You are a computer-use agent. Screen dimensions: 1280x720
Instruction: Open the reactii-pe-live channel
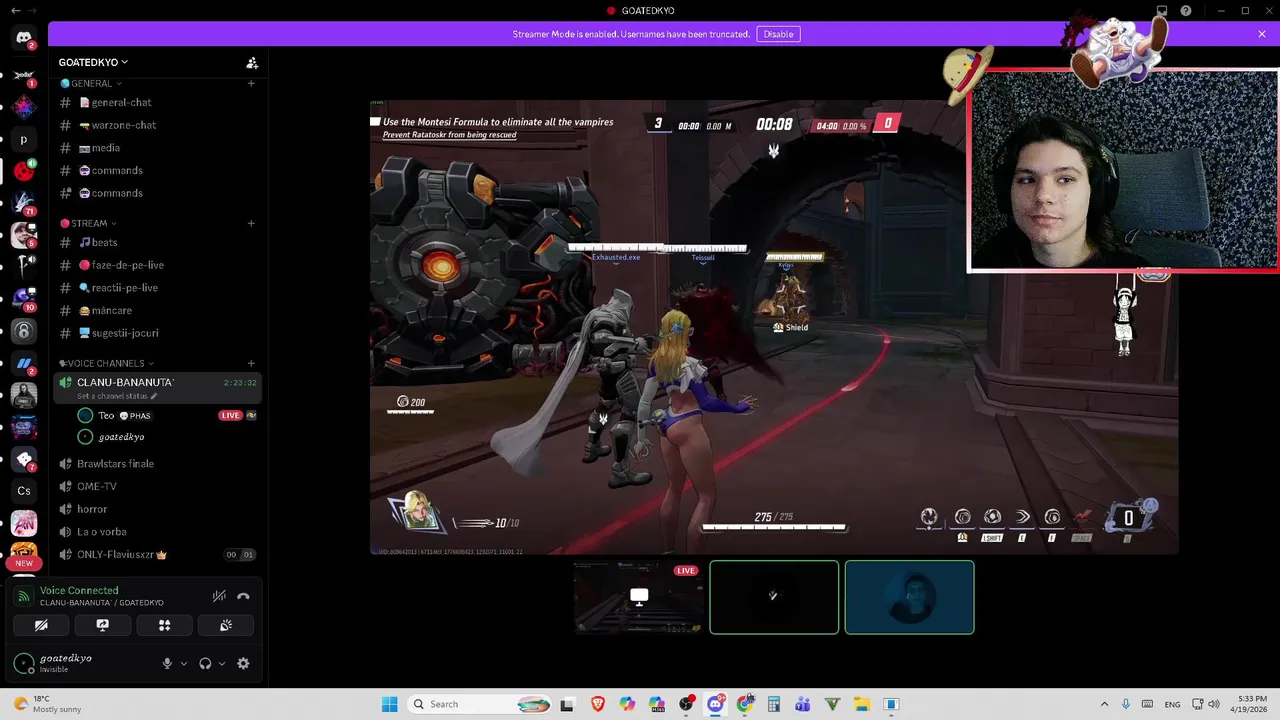point(158,288)
